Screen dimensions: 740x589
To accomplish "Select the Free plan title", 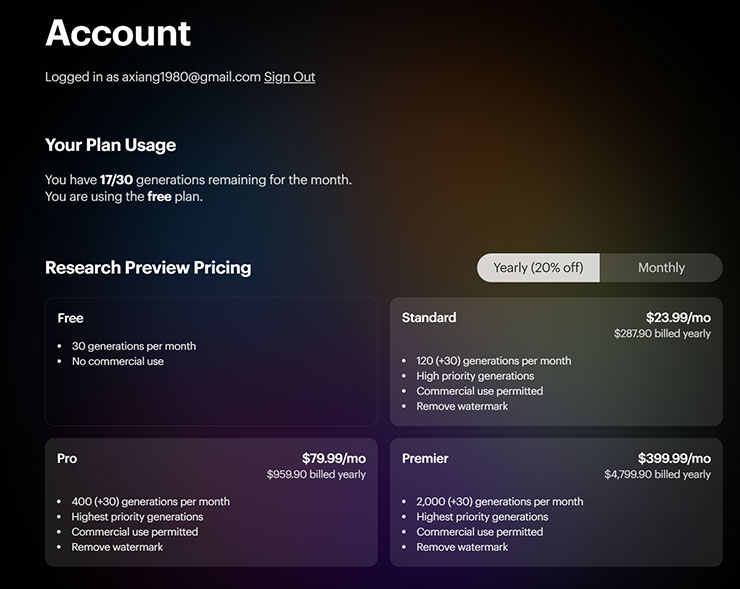I will [x=71, y=318].
